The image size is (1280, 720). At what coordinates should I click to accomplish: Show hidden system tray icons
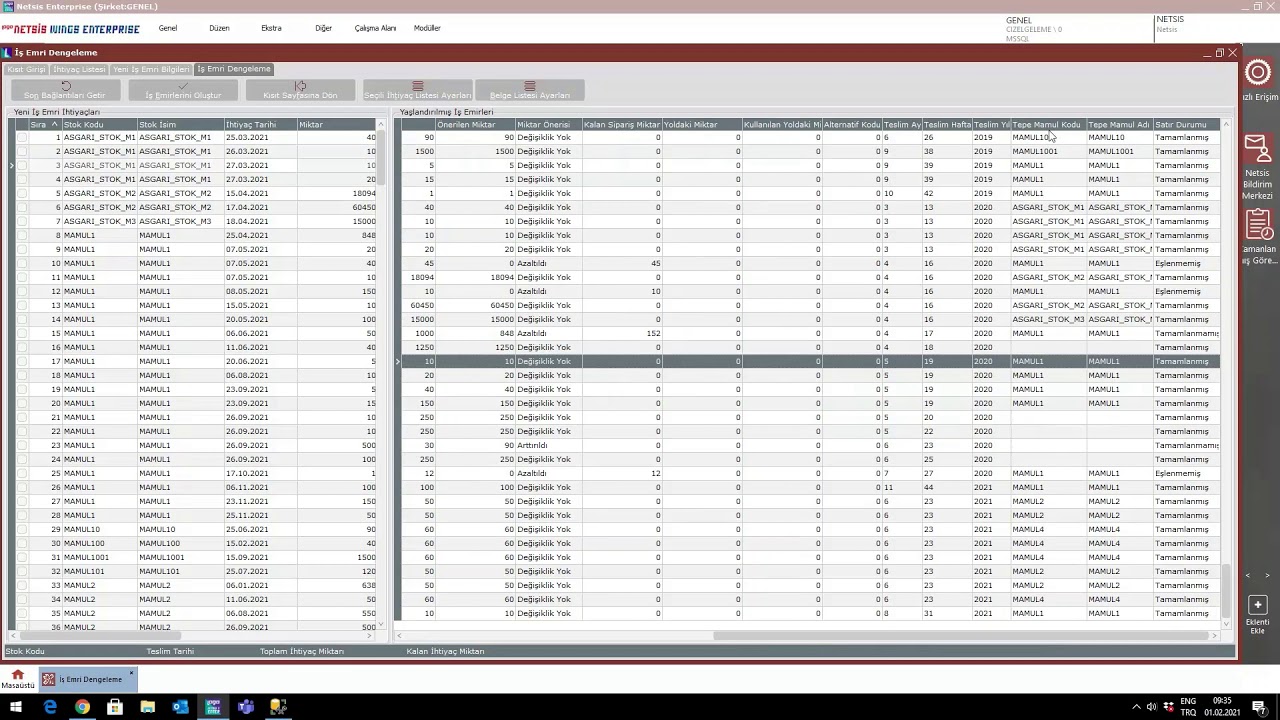(x=1136, y=708)
